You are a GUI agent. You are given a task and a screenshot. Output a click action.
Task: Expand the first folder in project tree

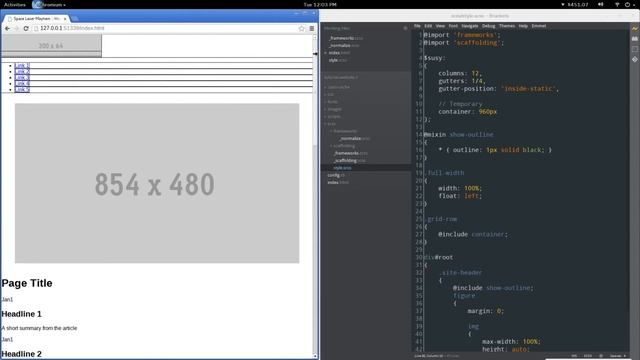point(337,87)
